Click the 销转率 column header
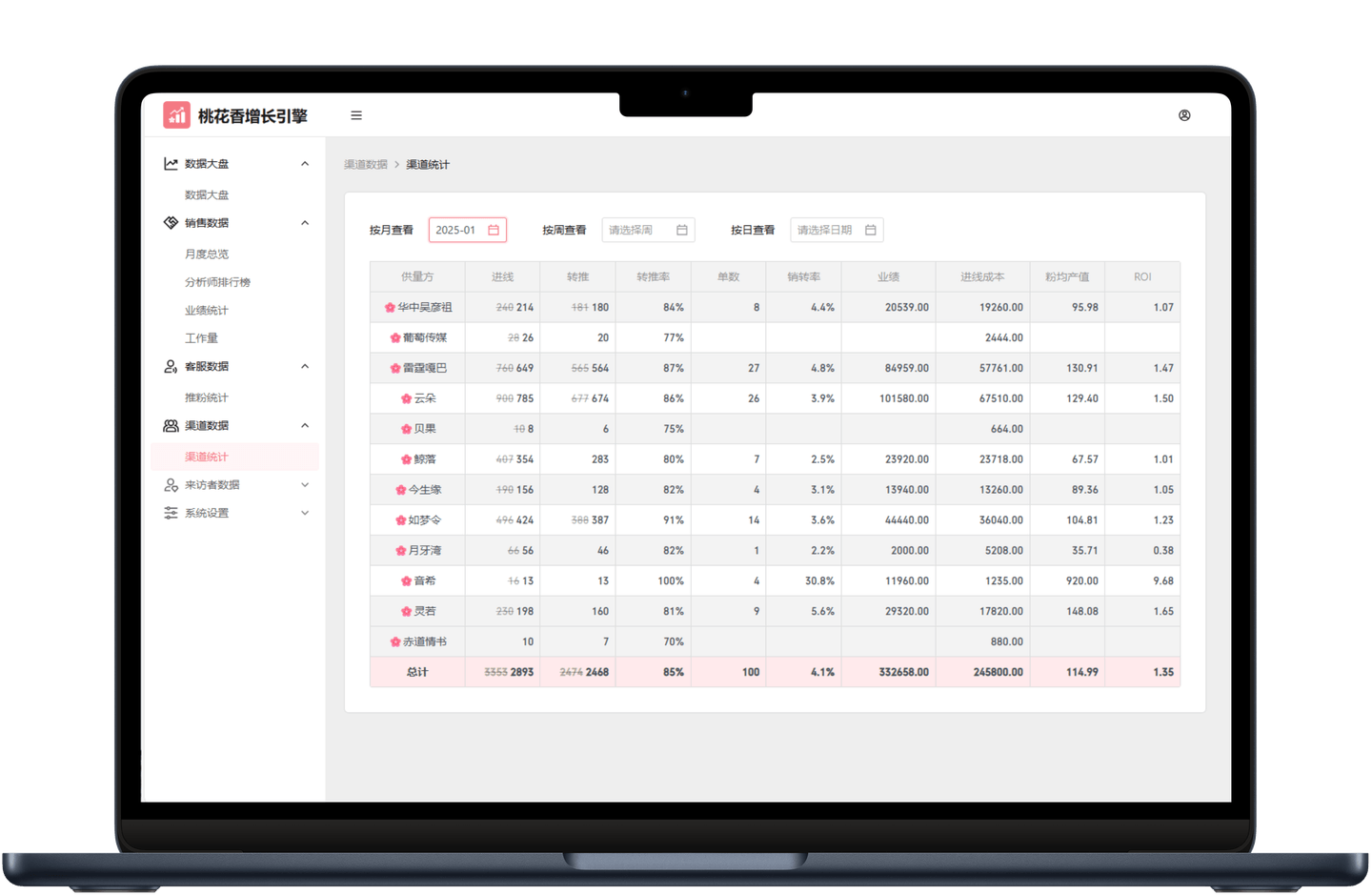The width and height of the screenshot is (1372, 895). point(804,277)
